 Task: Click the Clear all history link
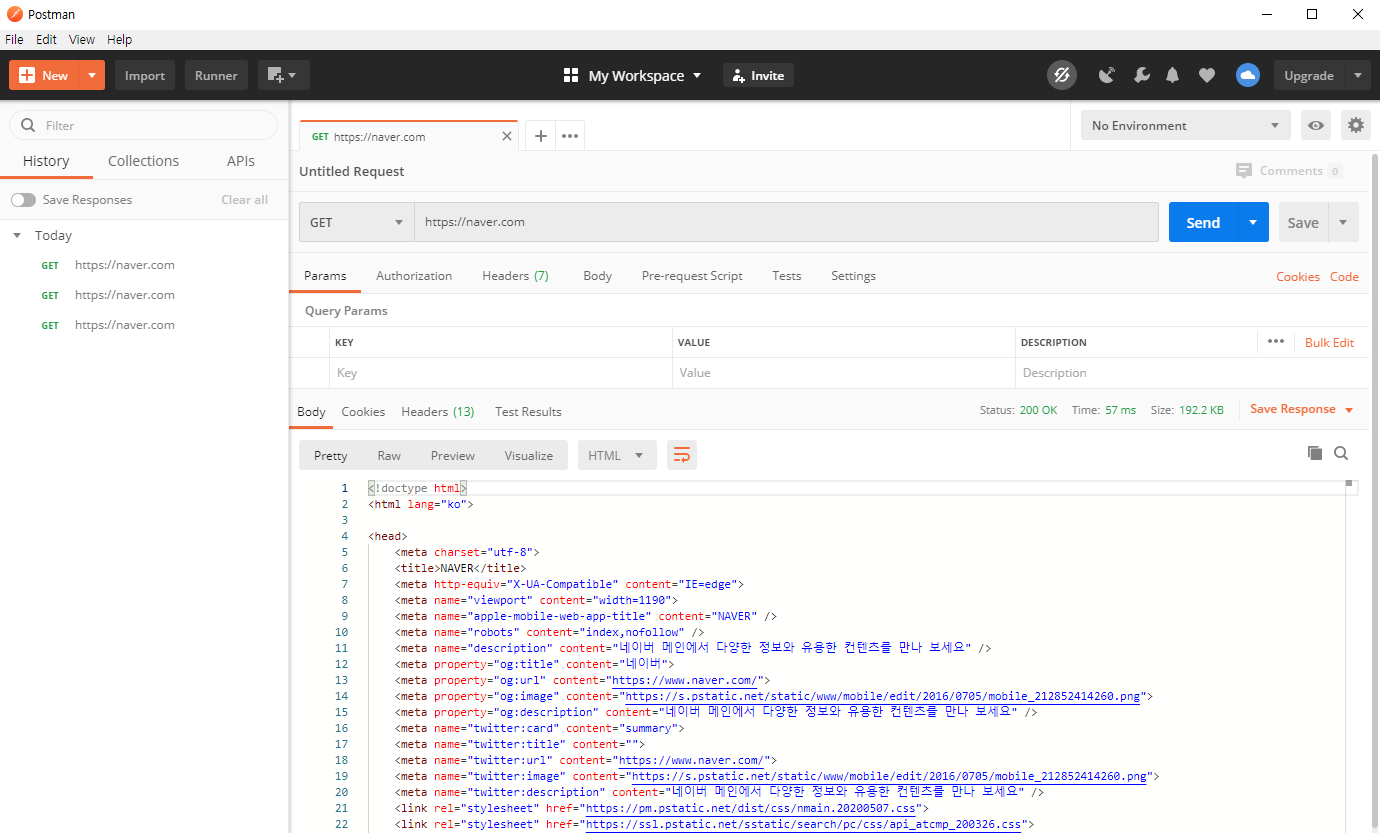coord(245,200)
